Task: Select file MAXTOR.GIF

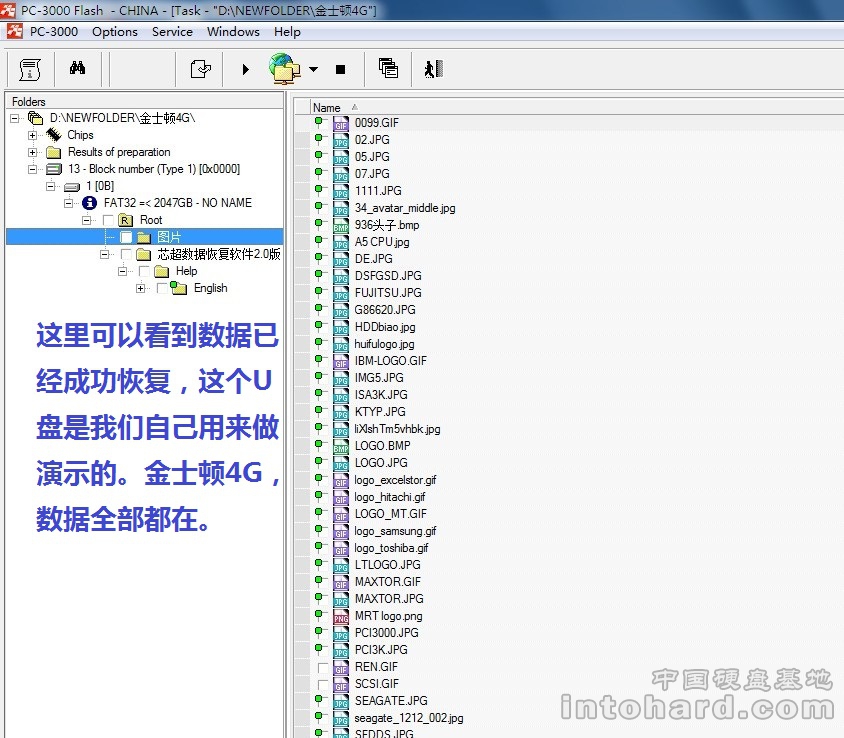Action: (388, 582)
